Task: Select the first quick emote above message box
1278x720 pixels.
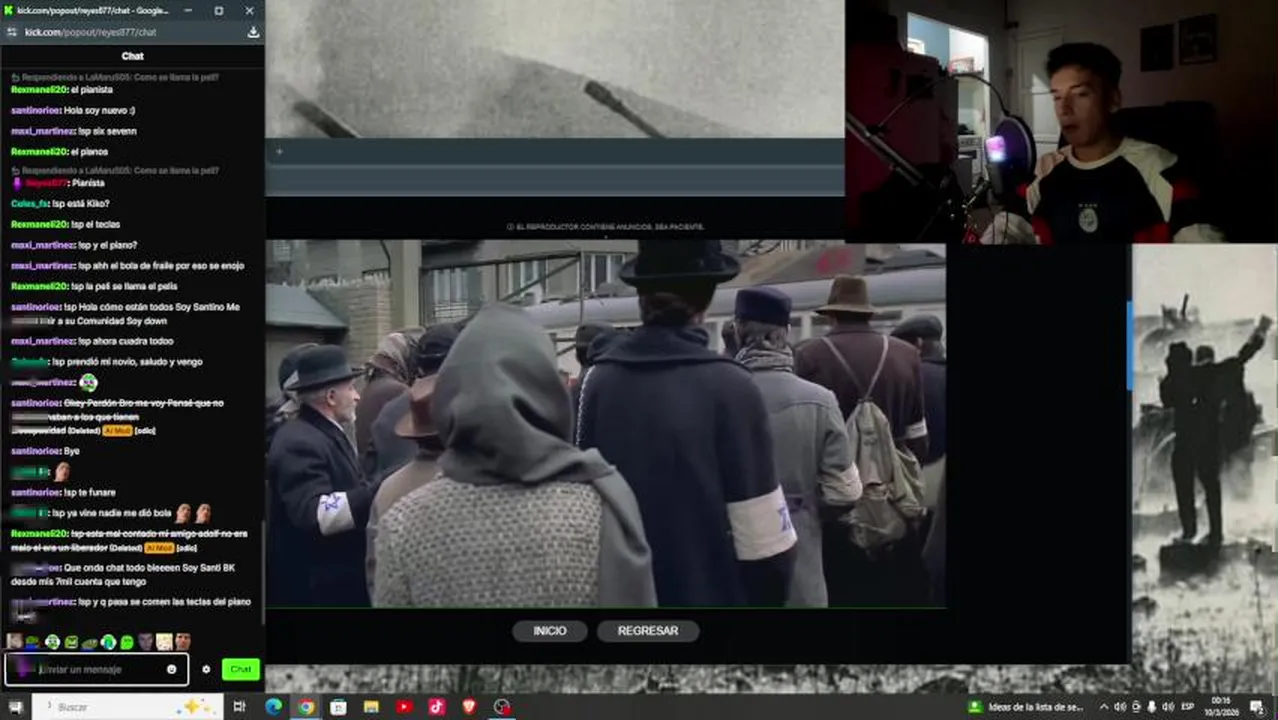Action: (x=14, y=641)
